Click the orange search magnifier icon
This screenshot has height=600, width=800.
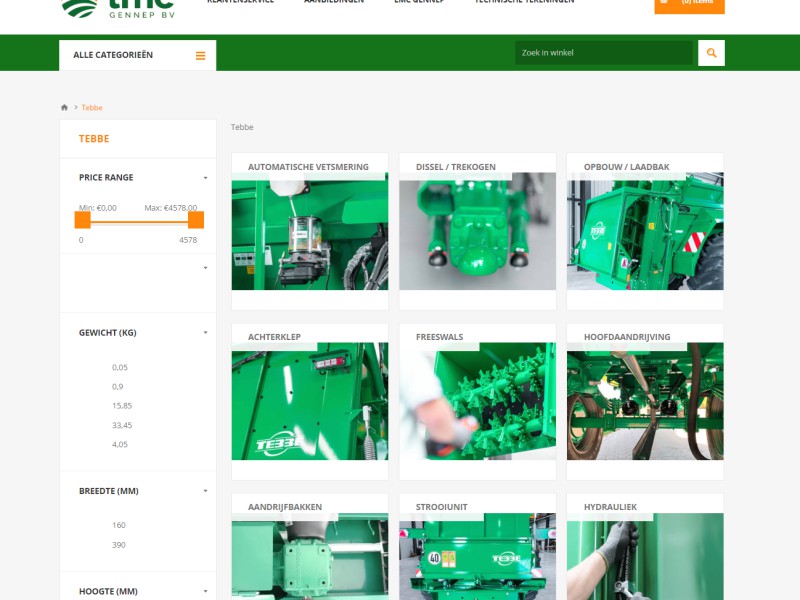tap(711, 53)
